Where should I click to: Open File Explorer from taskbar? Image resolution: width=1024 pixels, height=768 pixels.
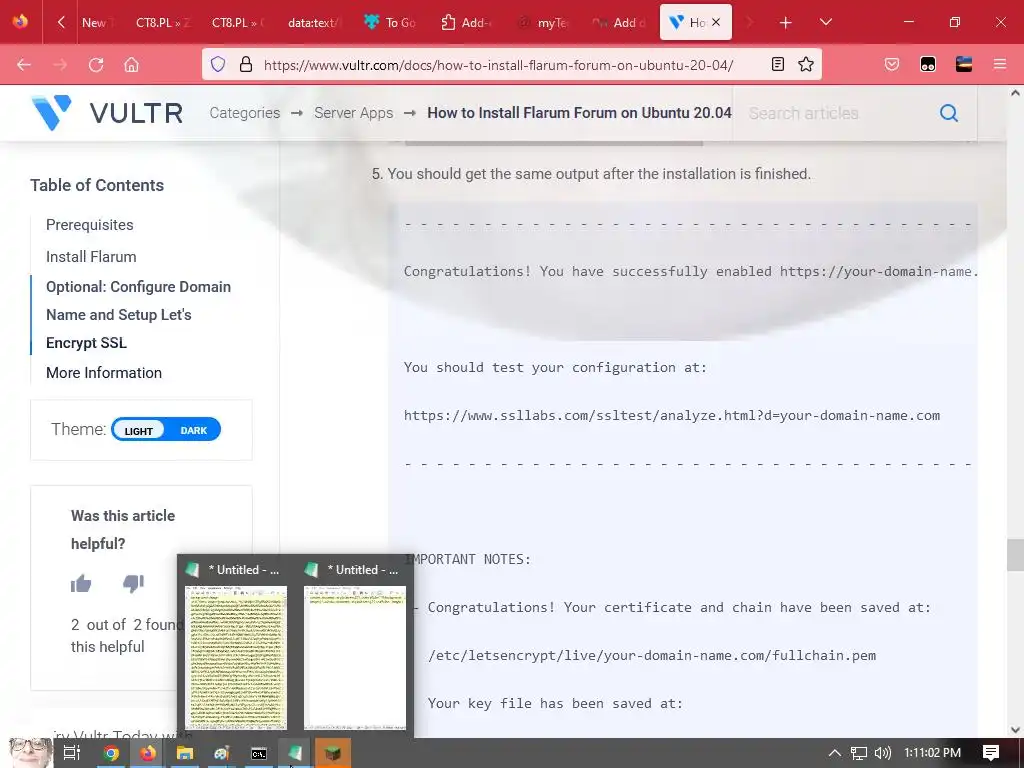click(185, 753)
